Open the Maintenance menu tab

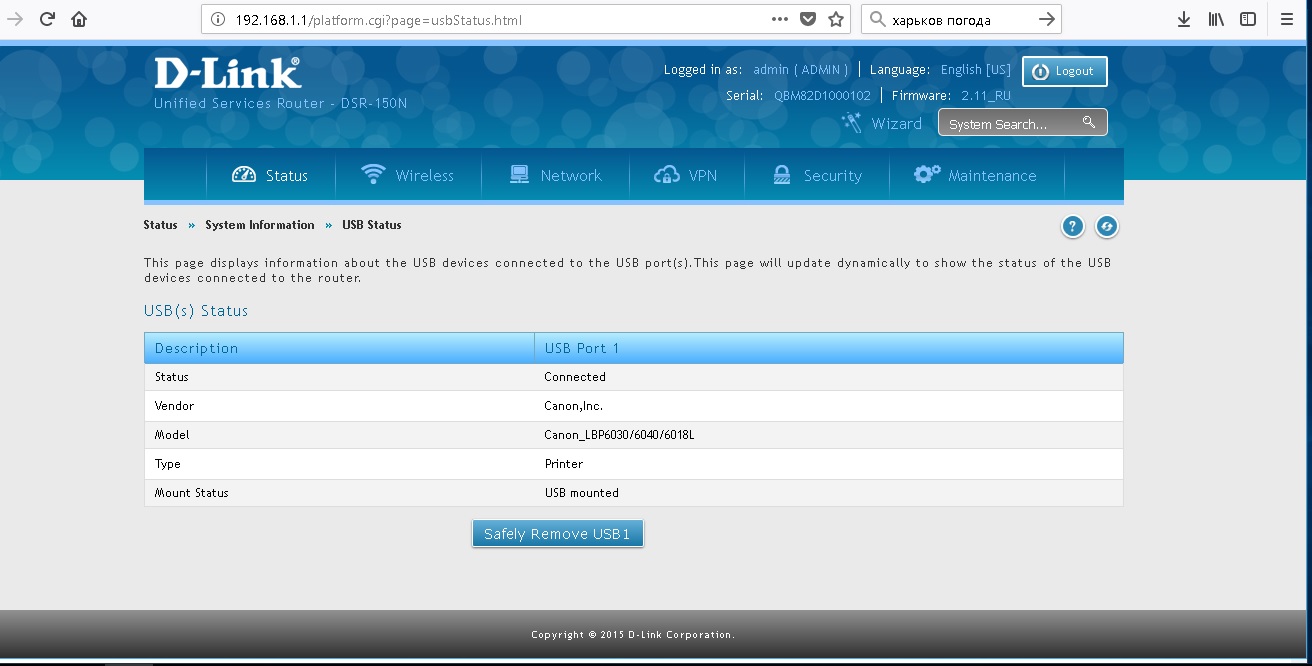(975, 175)
